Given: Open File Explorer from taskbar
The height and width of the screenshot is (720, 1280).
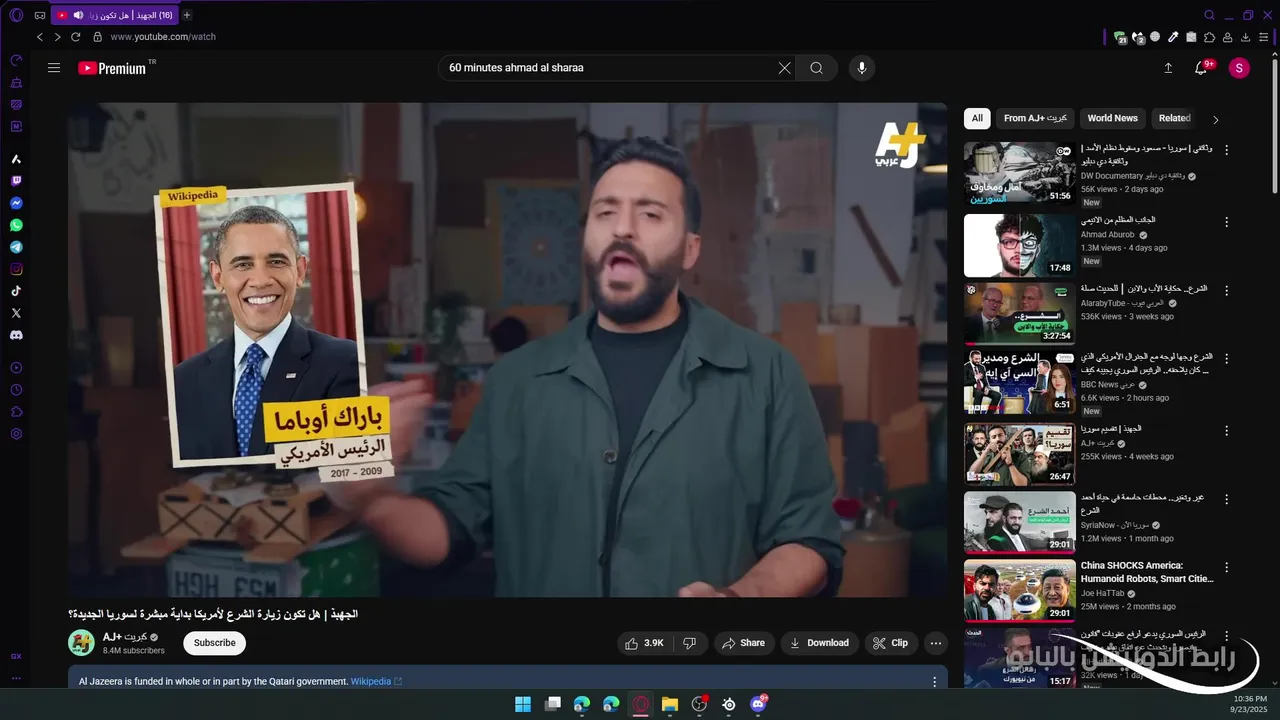Looking at the screenshot, I should coord(670,704).
